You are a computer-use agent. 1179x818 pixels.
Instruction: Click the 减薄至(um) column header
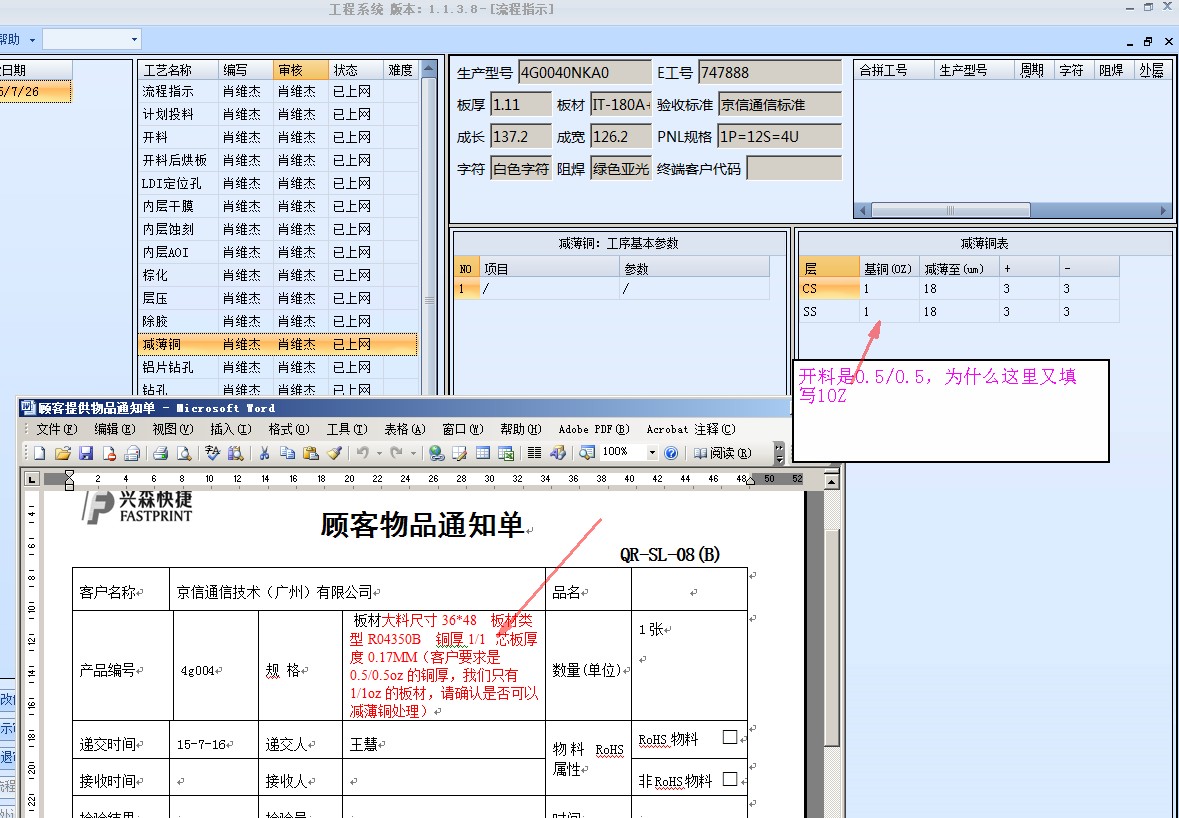(959, 268)
